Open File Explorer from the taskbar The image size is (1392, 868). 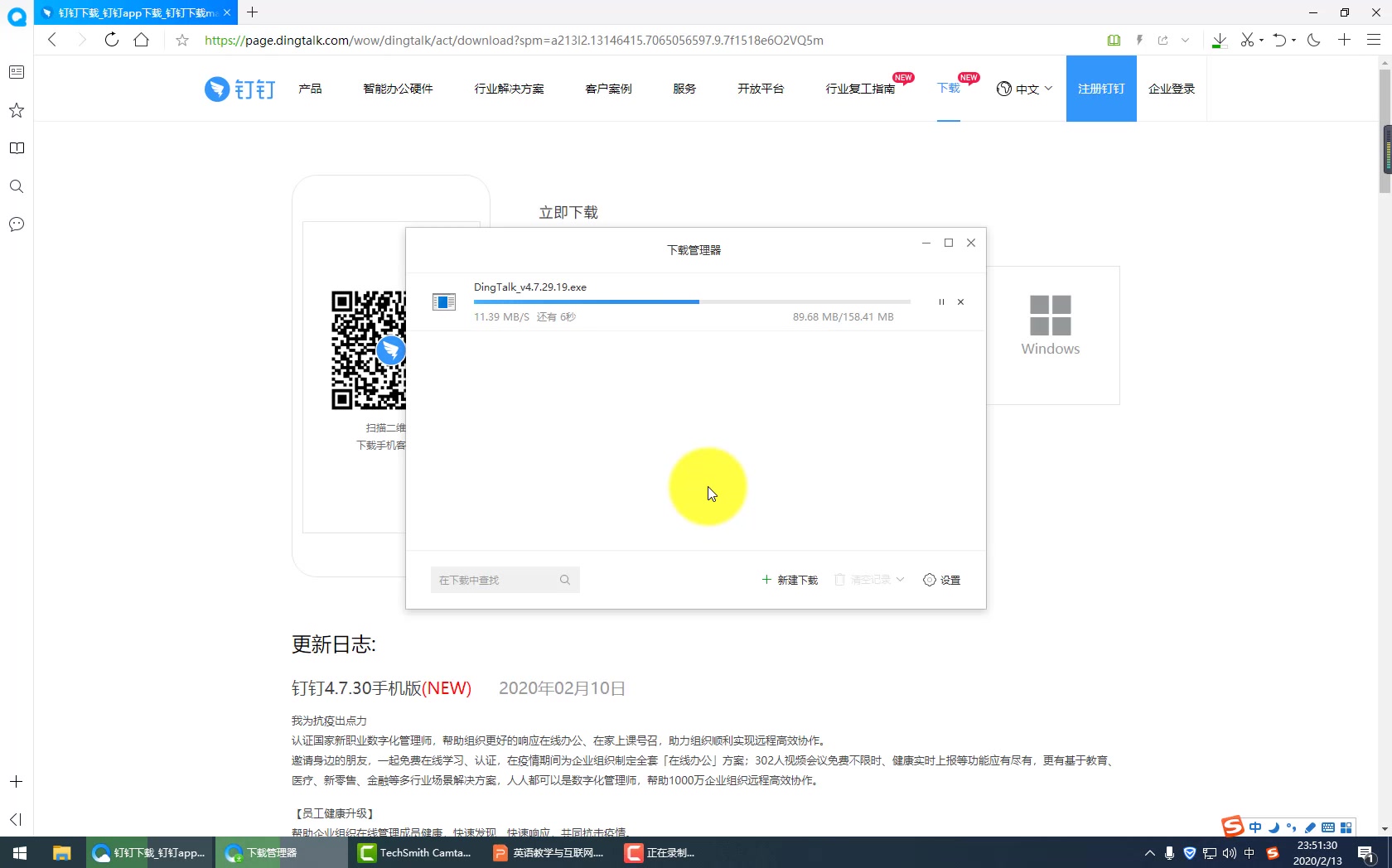coord(61,852)
